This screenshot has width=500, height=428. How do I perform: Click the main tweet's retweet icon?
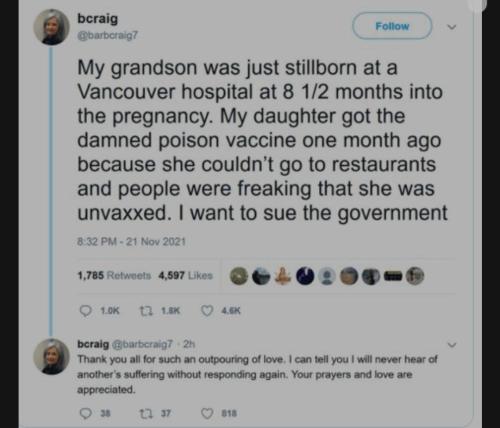146,311
